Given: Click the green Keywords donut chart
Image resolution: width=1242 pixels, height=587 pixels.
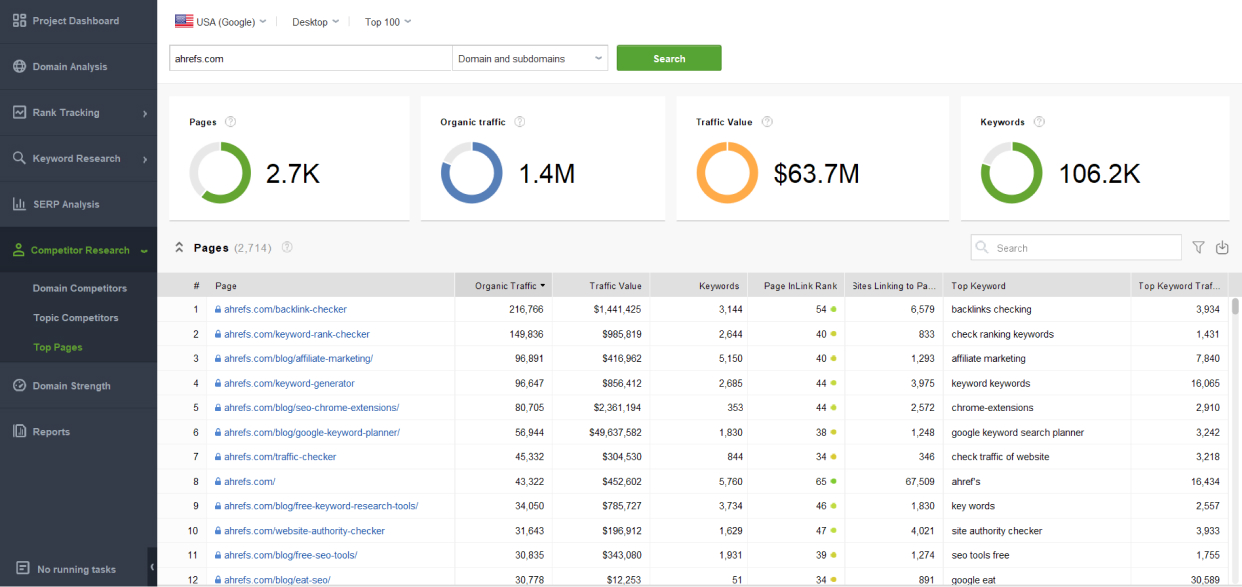Looking at the screenshot, I should [1012, 173].
